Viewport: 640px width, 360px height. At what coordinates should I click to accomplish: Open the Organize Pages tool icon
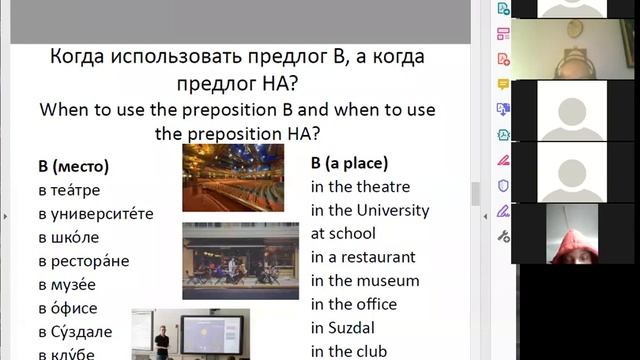(x=503, y=34)
